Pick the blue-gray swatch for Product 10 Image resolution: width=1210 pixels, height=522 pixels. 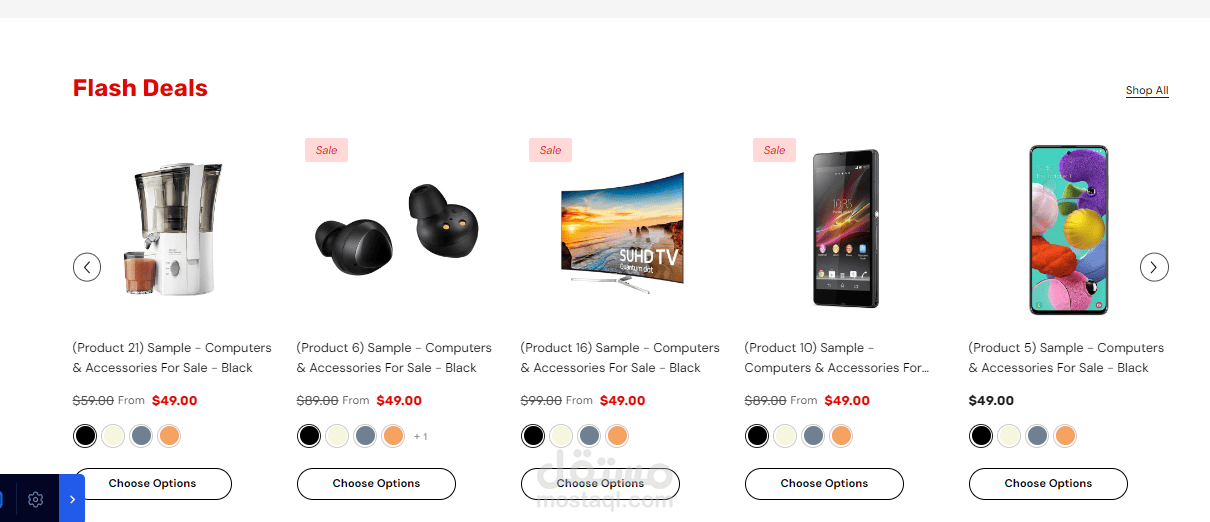point(813,436)
